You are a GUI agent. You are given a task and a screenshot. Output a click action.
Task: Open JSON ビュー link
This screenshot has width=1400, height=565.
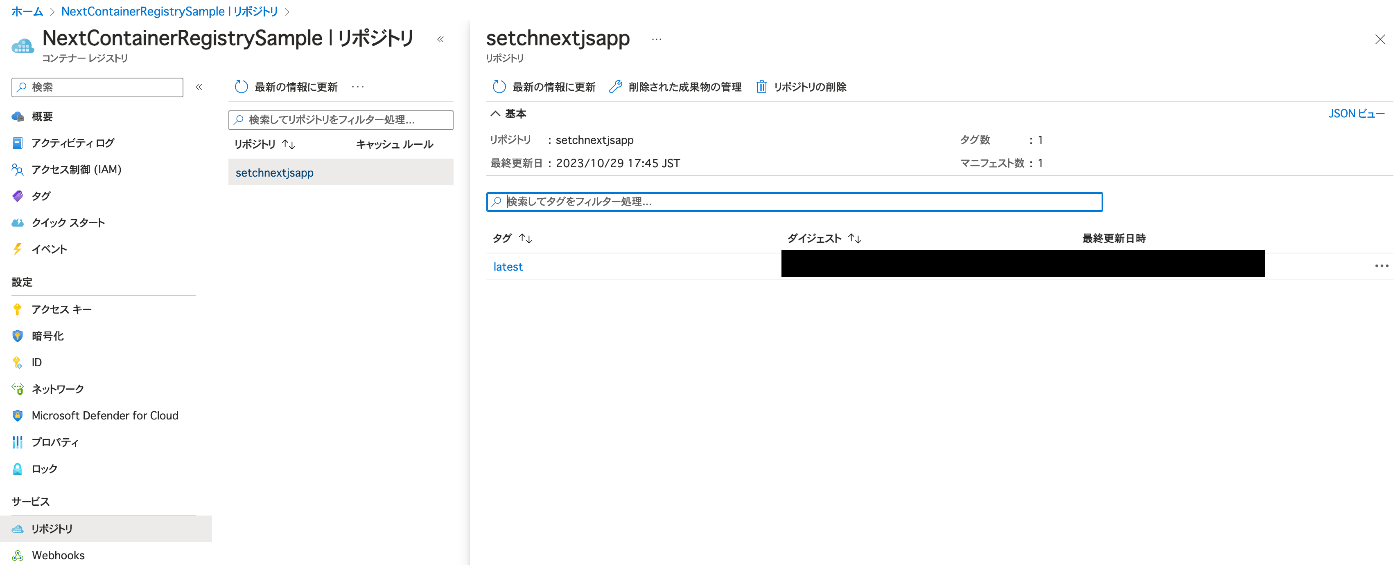click(1357, 114)
